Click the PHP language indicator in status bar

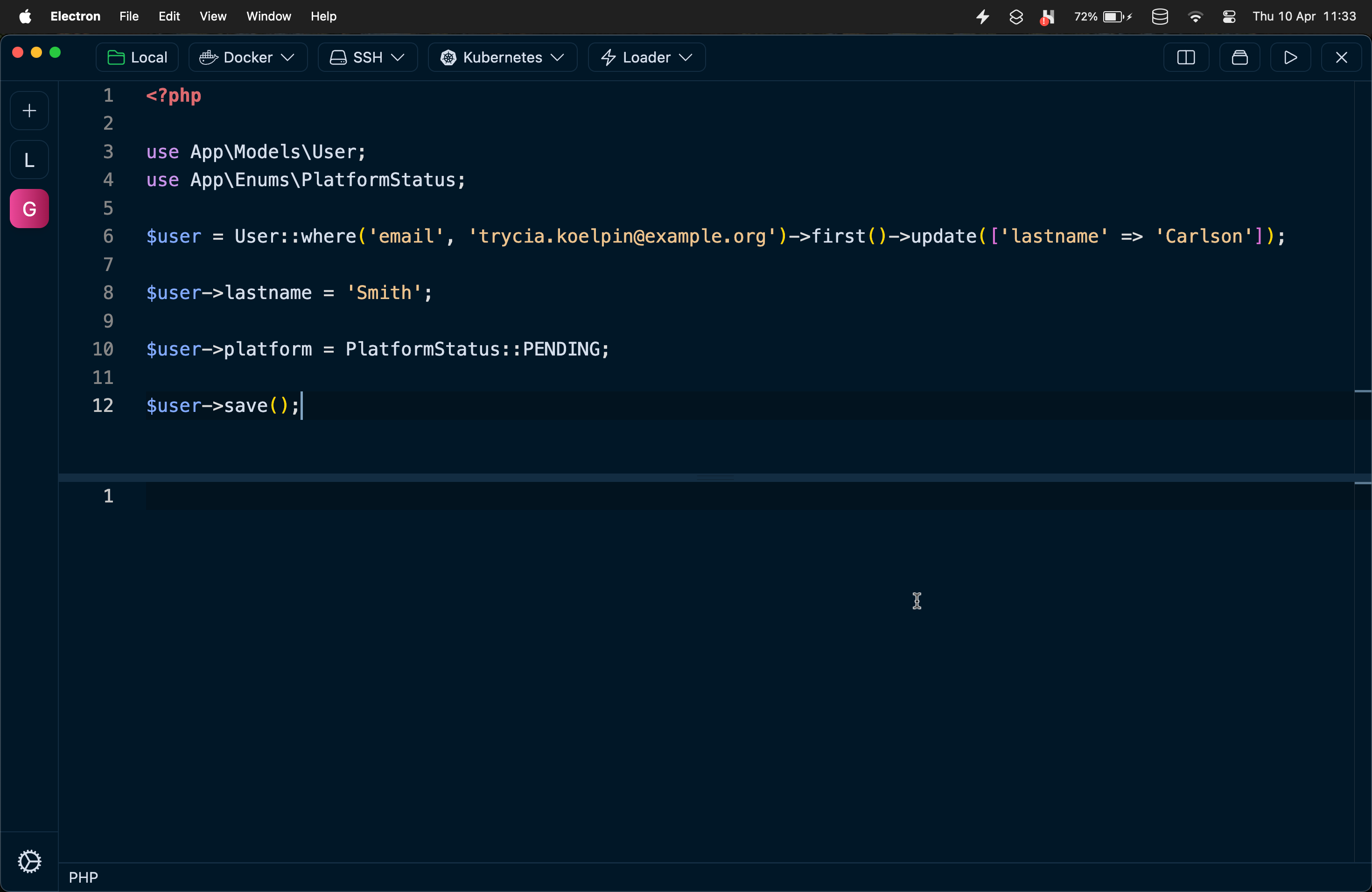click(x=84, y=877)
